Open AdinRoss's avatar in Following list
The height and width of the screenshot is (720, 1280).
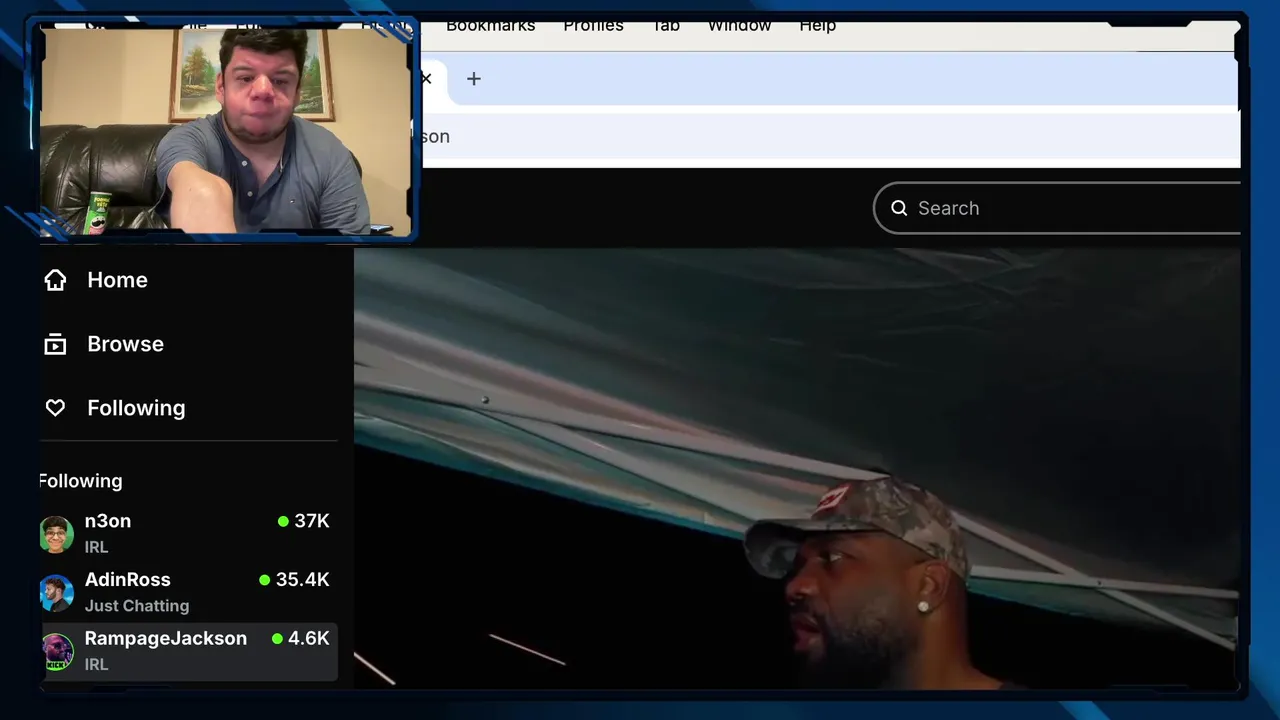57,592
